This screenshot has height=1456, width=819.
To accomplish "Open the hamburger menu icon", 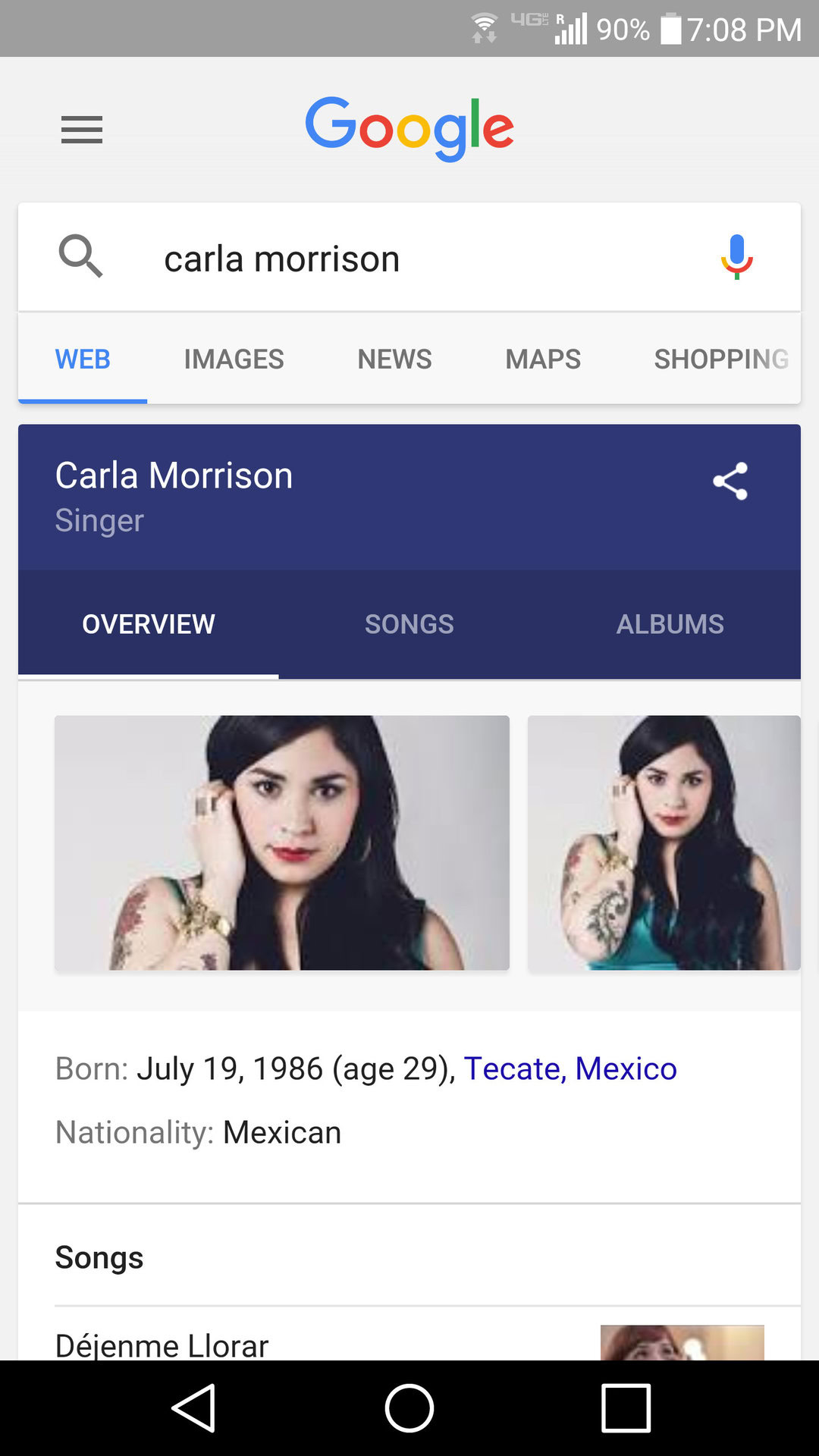I will [x=82, y=130].
